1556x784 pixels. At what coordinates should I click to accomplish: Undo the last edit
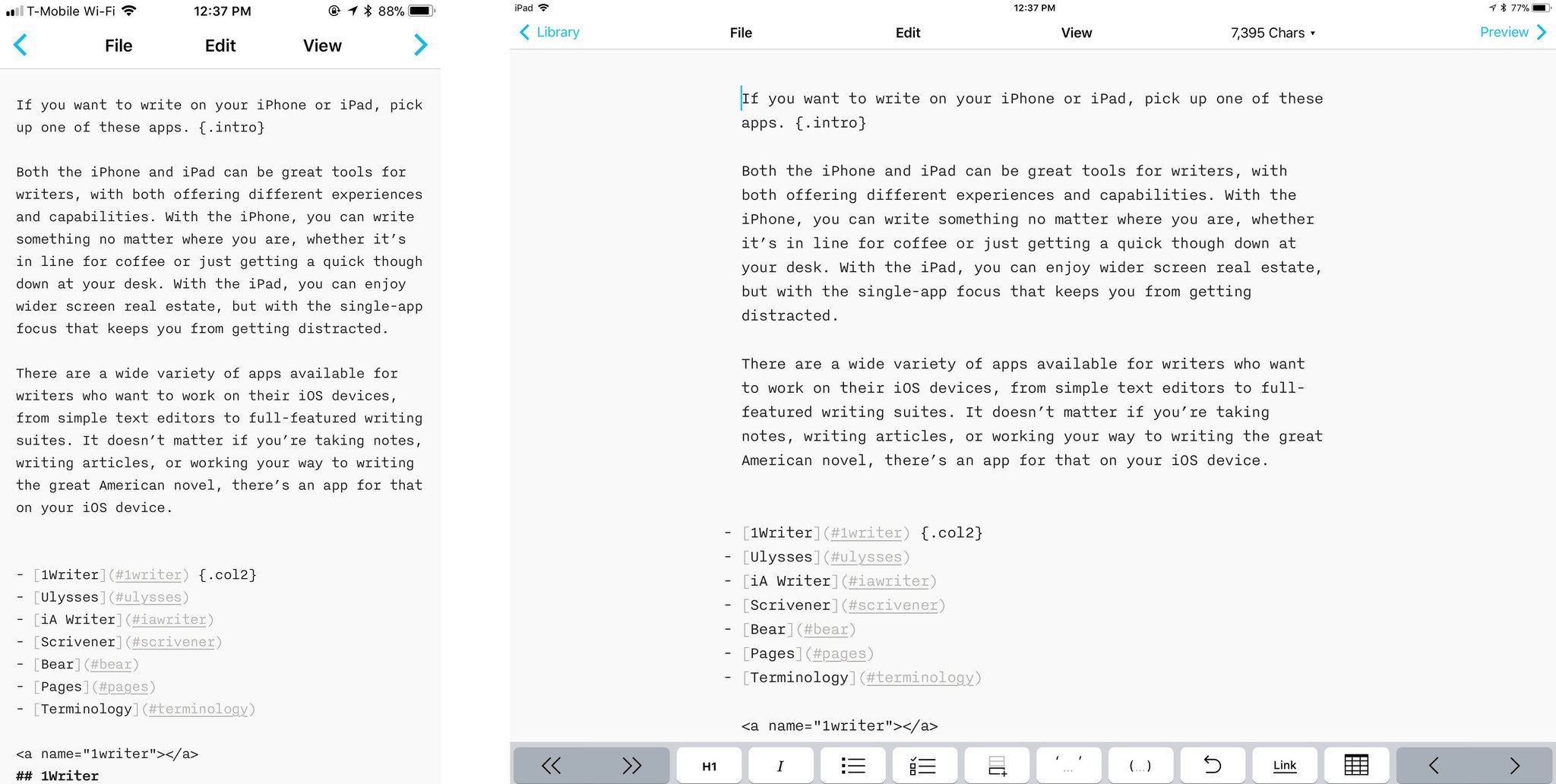pos(1213,765)
